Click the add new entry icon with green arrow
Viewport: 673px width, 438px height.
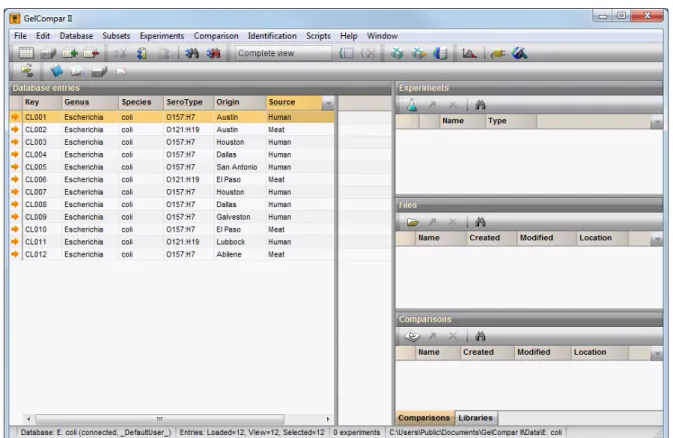[x=70, y=54]
